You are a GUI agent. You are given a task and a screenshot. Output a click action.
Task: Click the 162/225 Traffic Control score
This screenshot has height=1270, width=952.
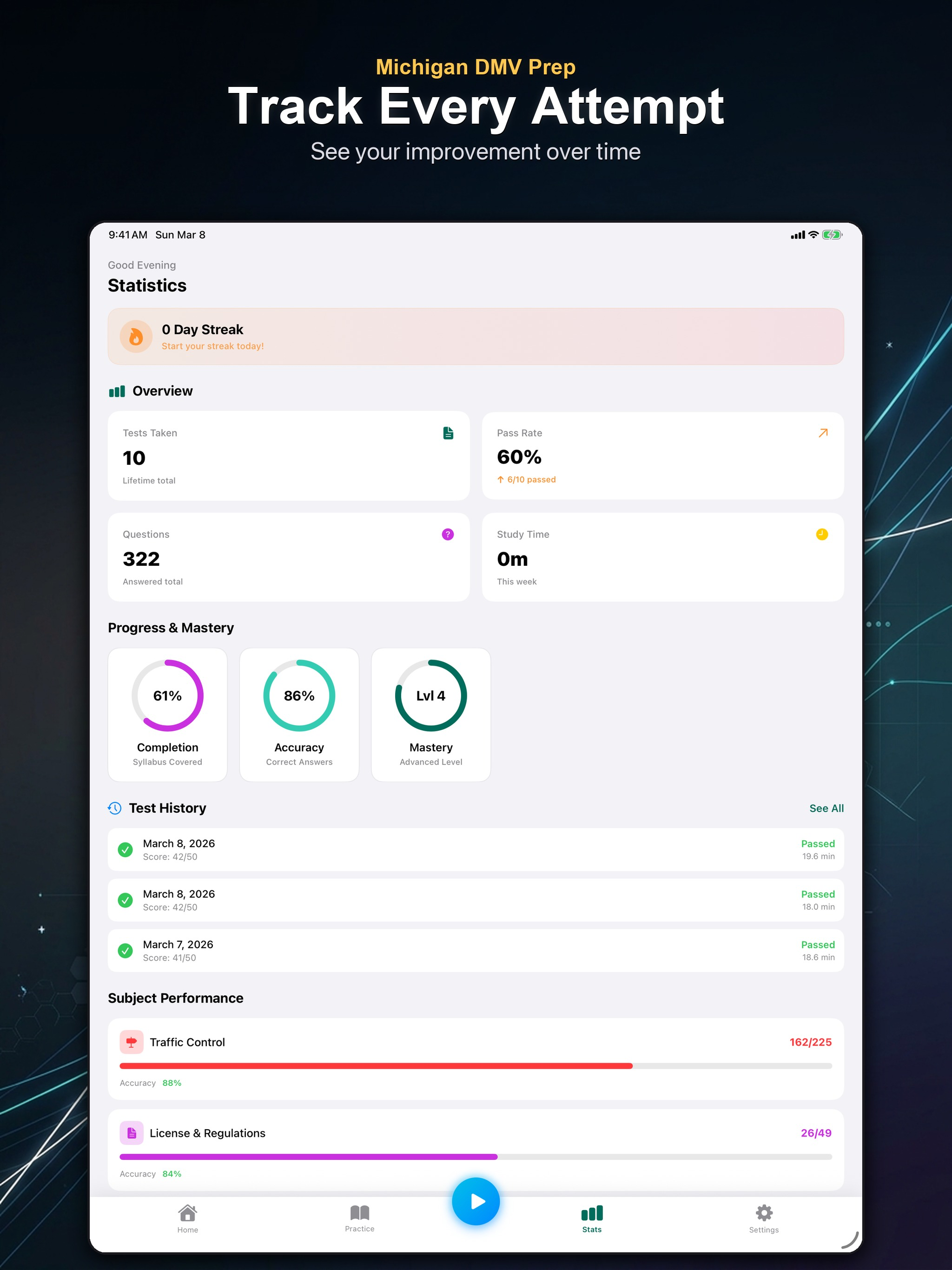click(x=810, y=1042)
